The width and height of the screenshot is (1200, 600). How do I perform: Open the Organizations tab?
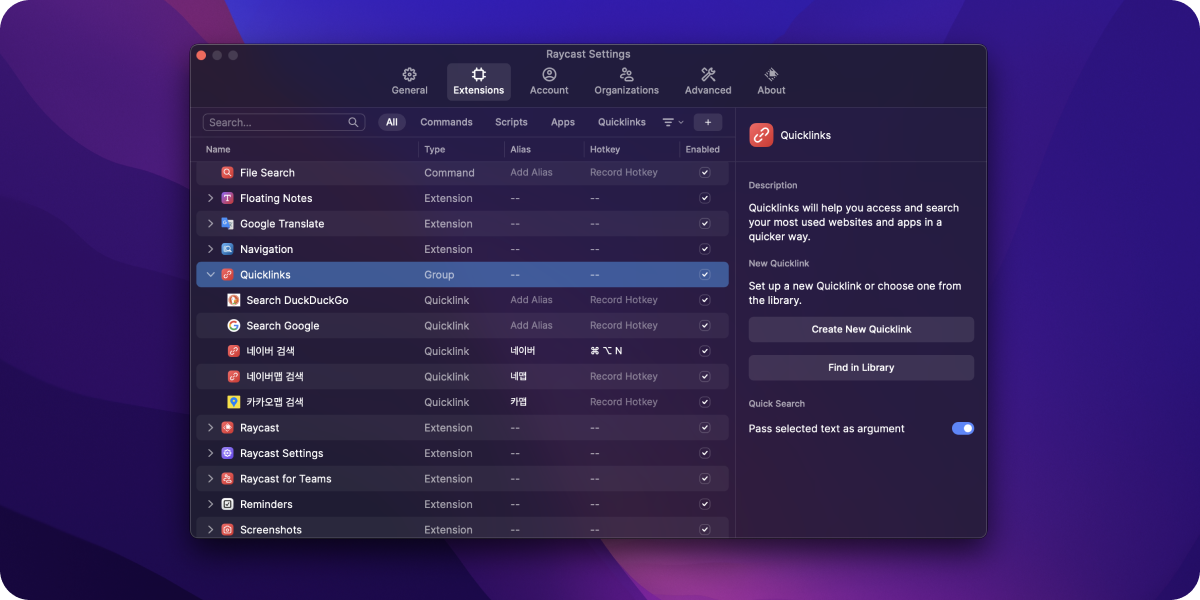626,82
